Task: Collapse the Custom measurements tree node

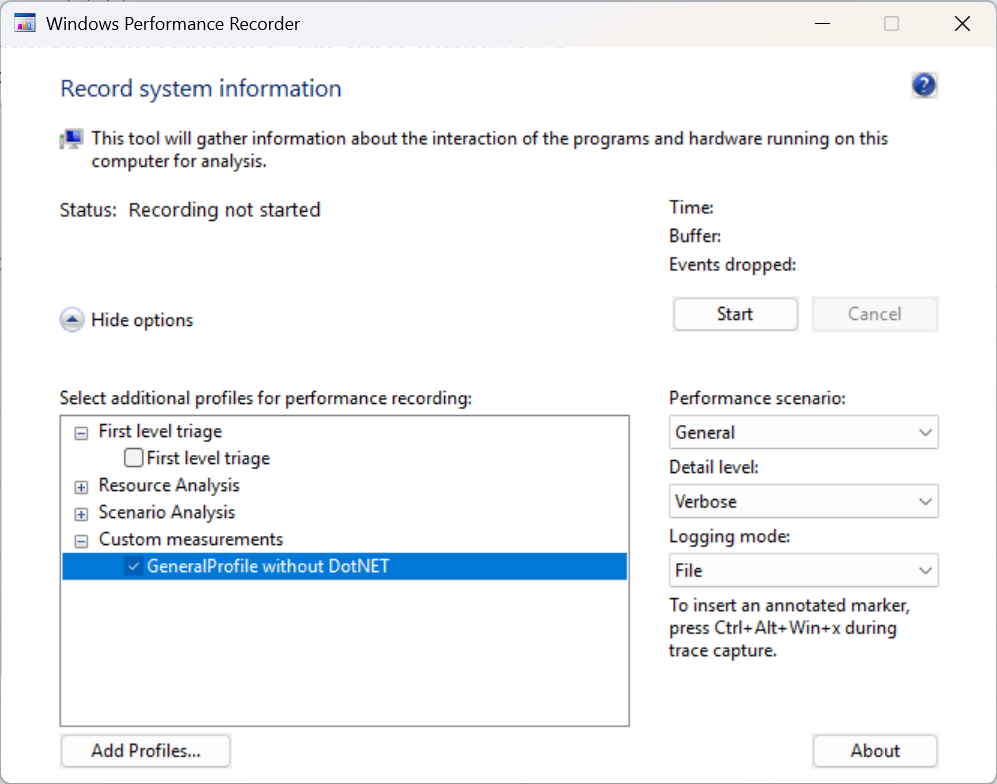Action: [80, 540]
